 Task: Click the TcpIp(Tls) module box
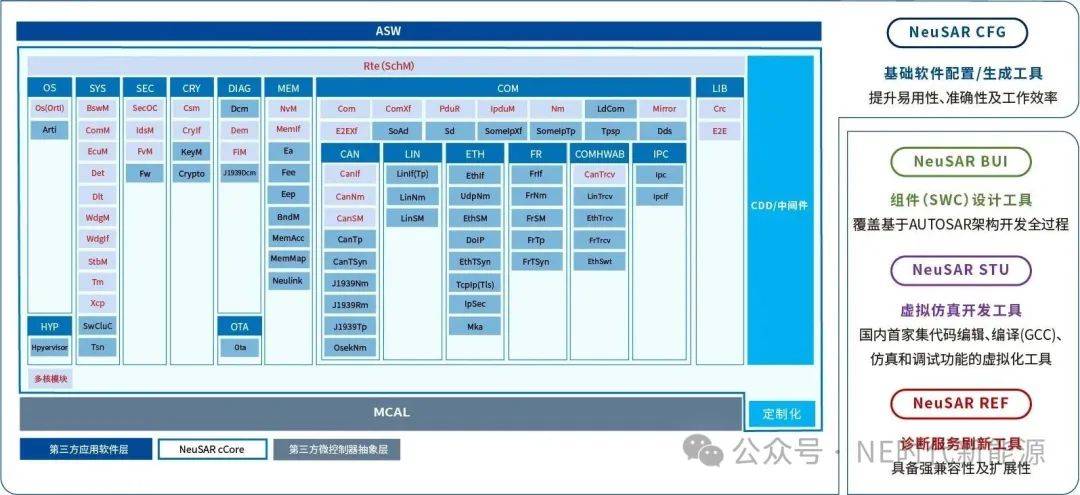click(x=475, y=284)
